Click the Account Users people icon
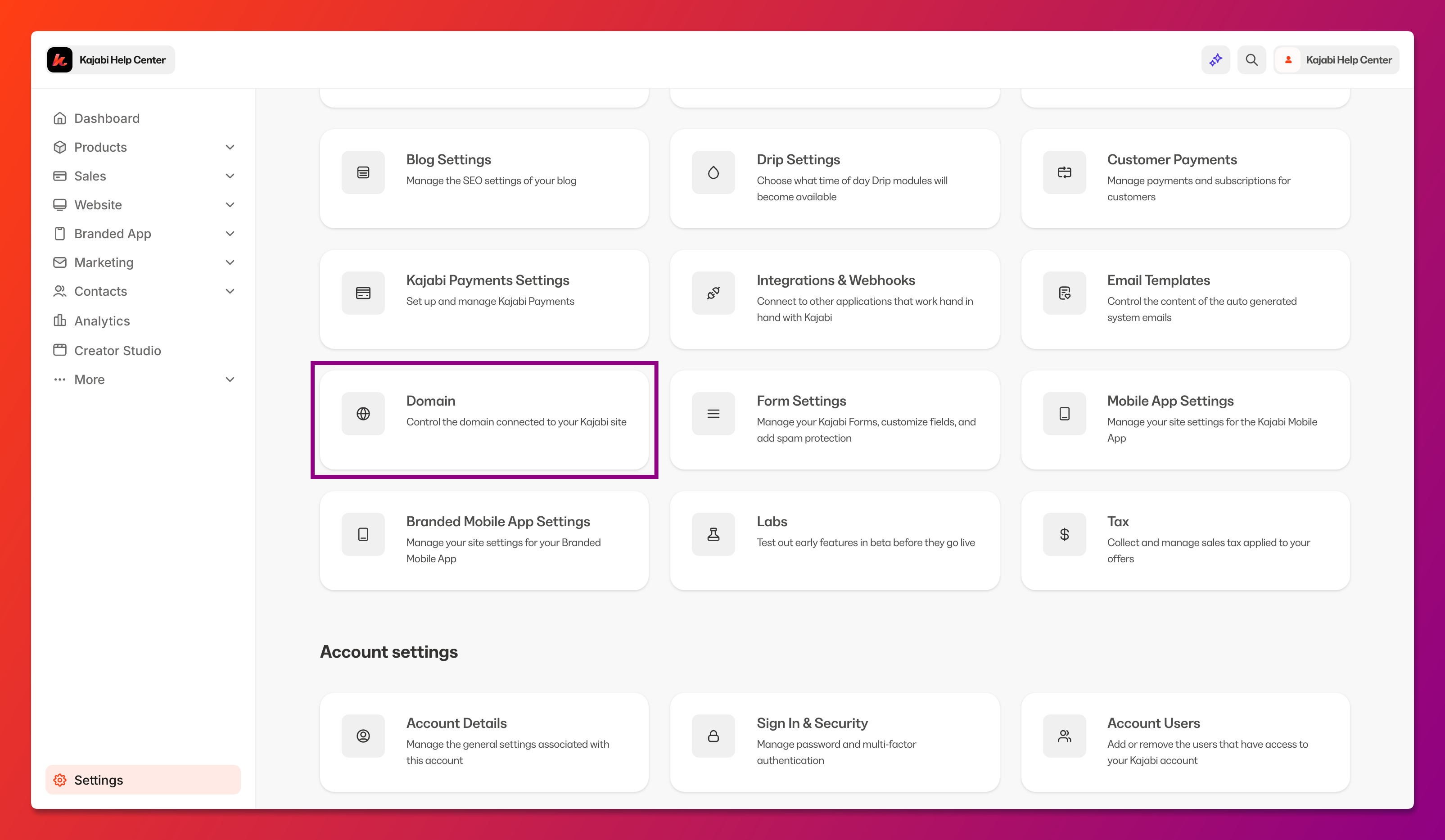The height and width of the screenshot is (840, 1445). pyautogui.click(x=1064, y=736)
